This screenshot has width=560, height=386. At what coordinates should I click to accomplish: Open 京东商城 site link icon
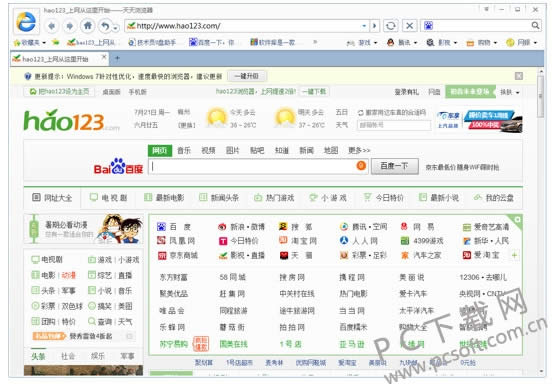coord(162,255)
